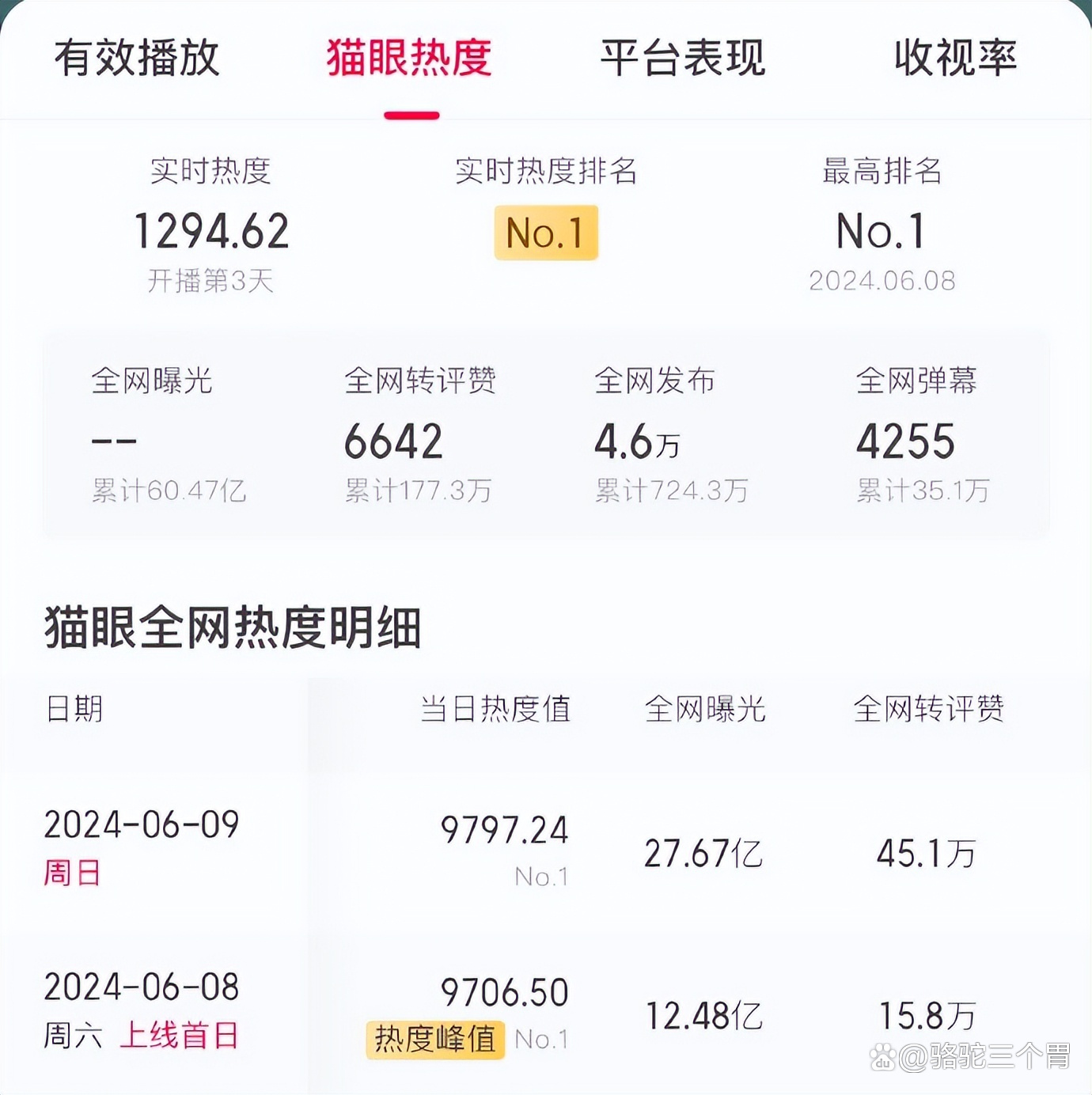Tap the 全网曝光 stat card
The image size is (1092, 1095).
pyautogui.click(x=169, y=434)
